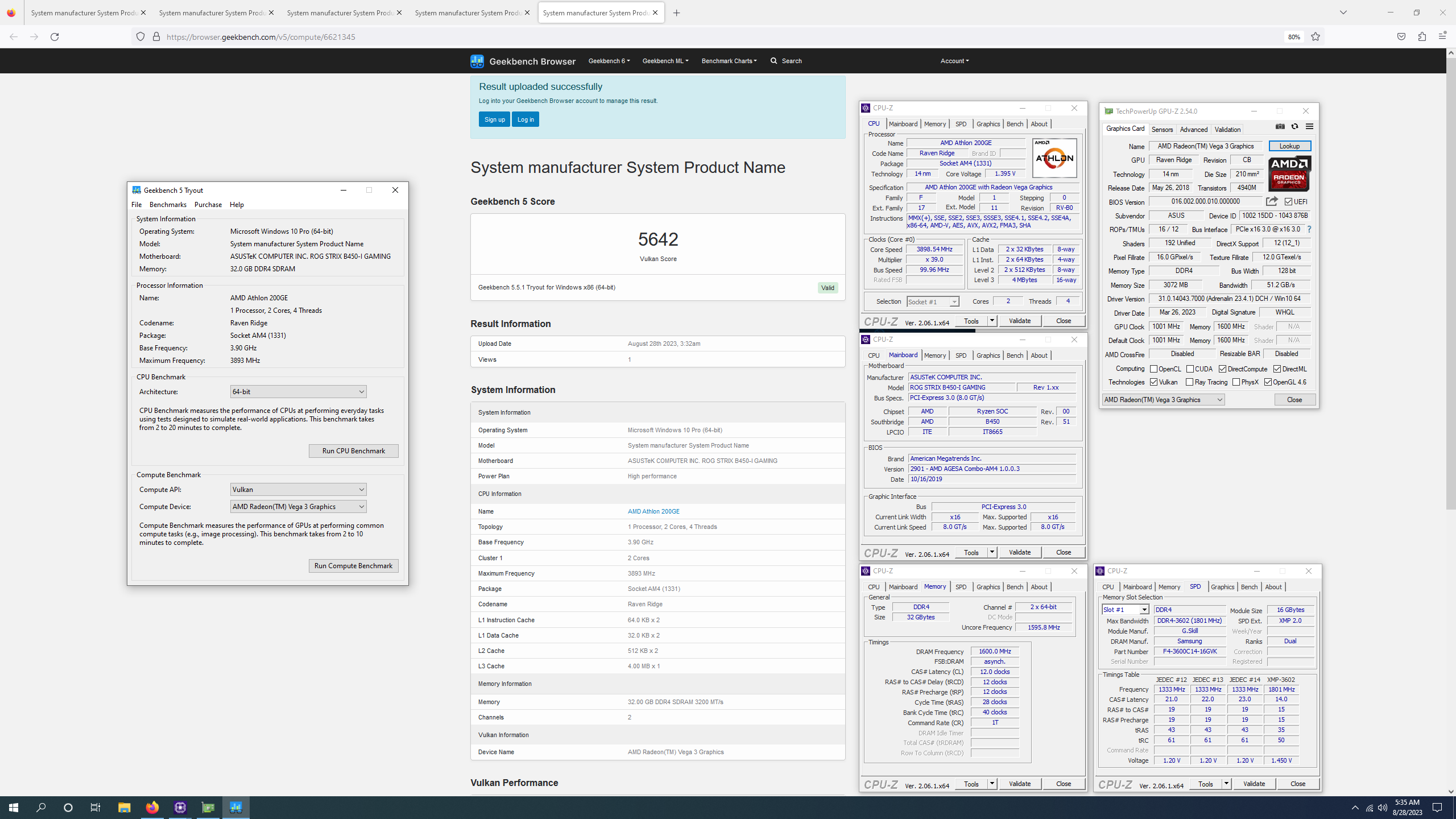This screenshot has height=819, width=1456.
Task: Open a new browser tab with plus icon
Action: tap(676, 13)
